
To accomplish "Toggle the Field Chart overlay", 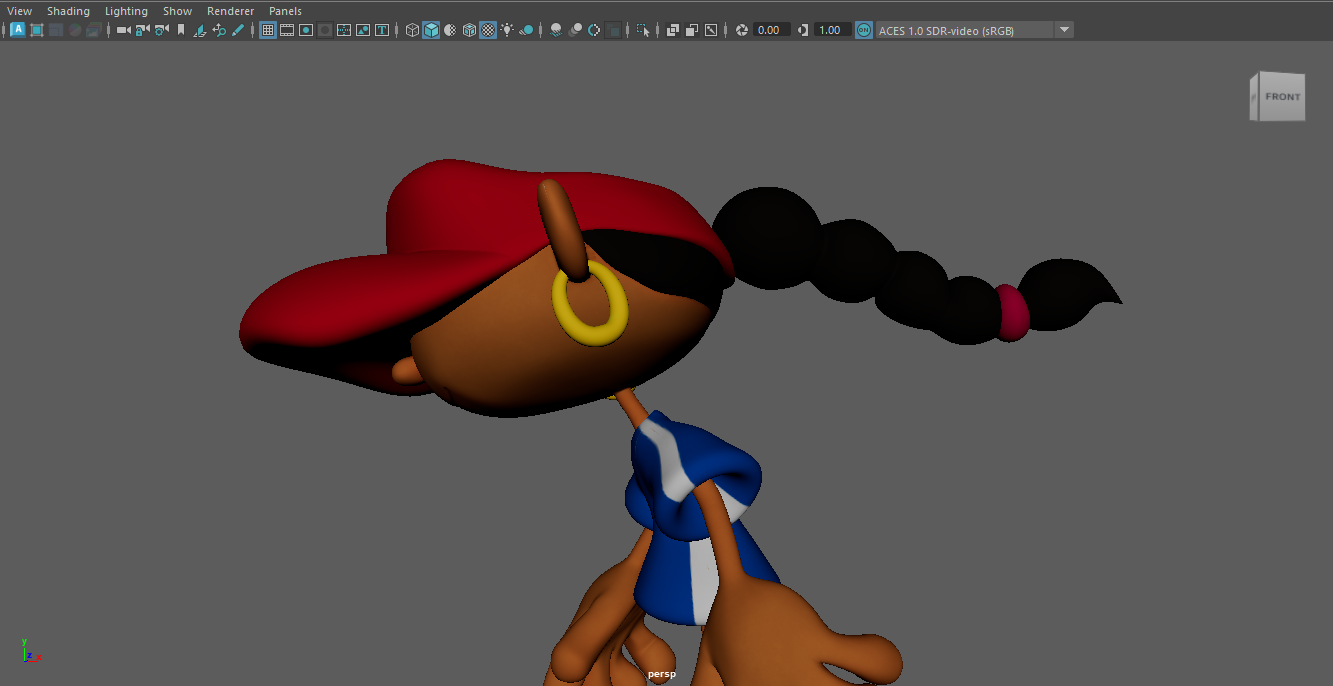I will pos(344,30).
